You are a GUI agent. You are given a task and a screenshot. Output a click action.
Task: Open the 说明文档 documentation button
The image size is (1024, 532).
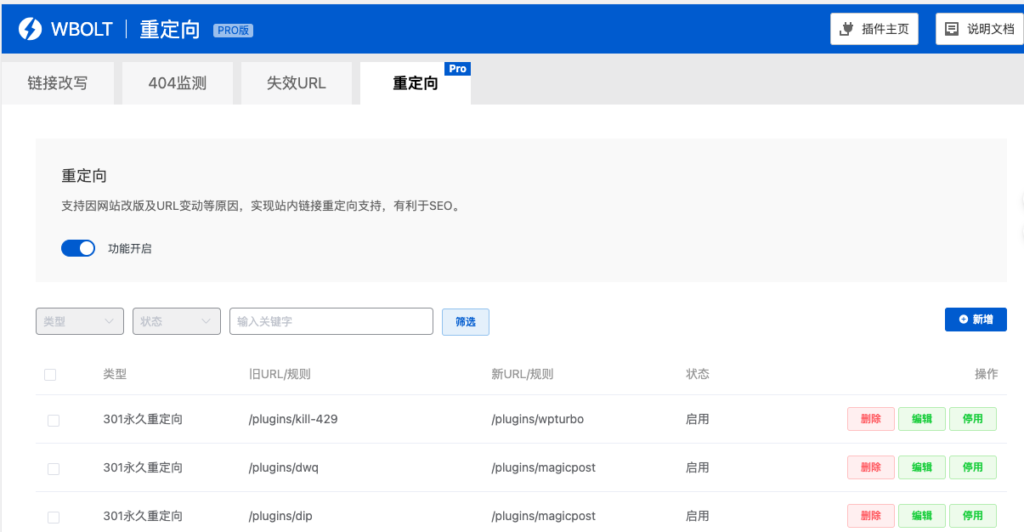979,29
